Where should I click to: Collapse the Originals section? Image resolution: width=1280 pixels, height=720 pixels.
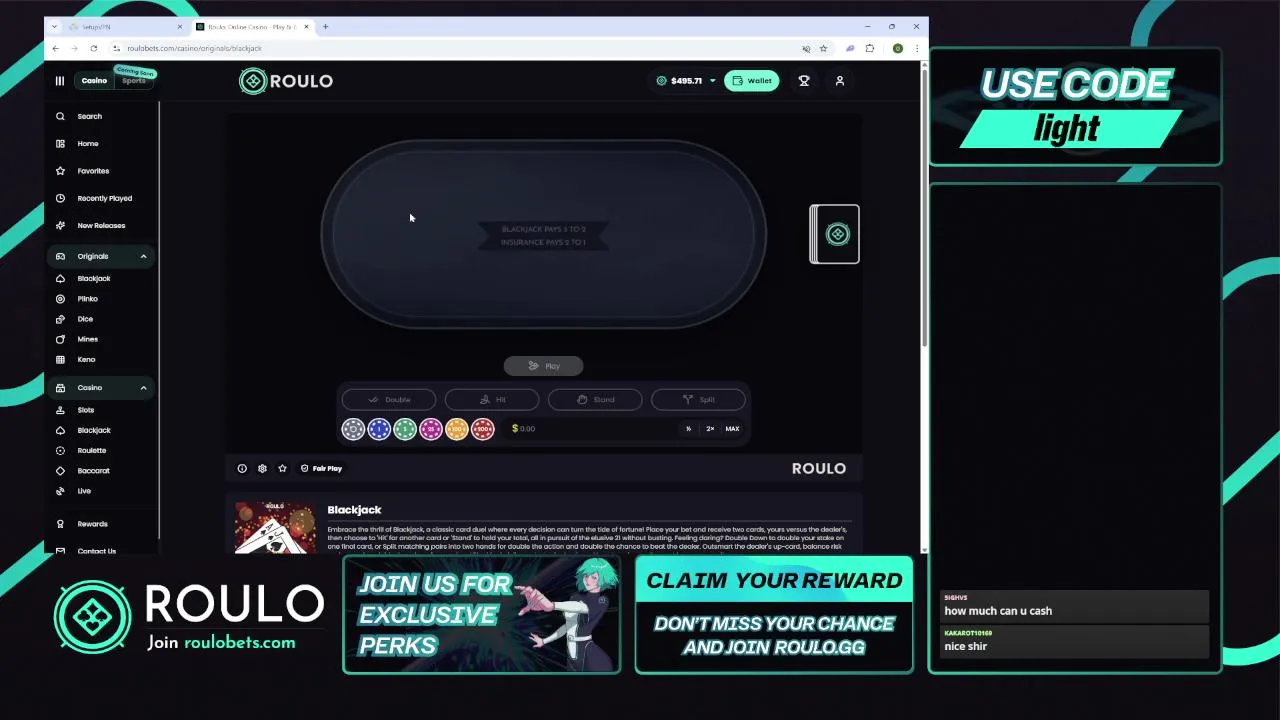[143, 256]
